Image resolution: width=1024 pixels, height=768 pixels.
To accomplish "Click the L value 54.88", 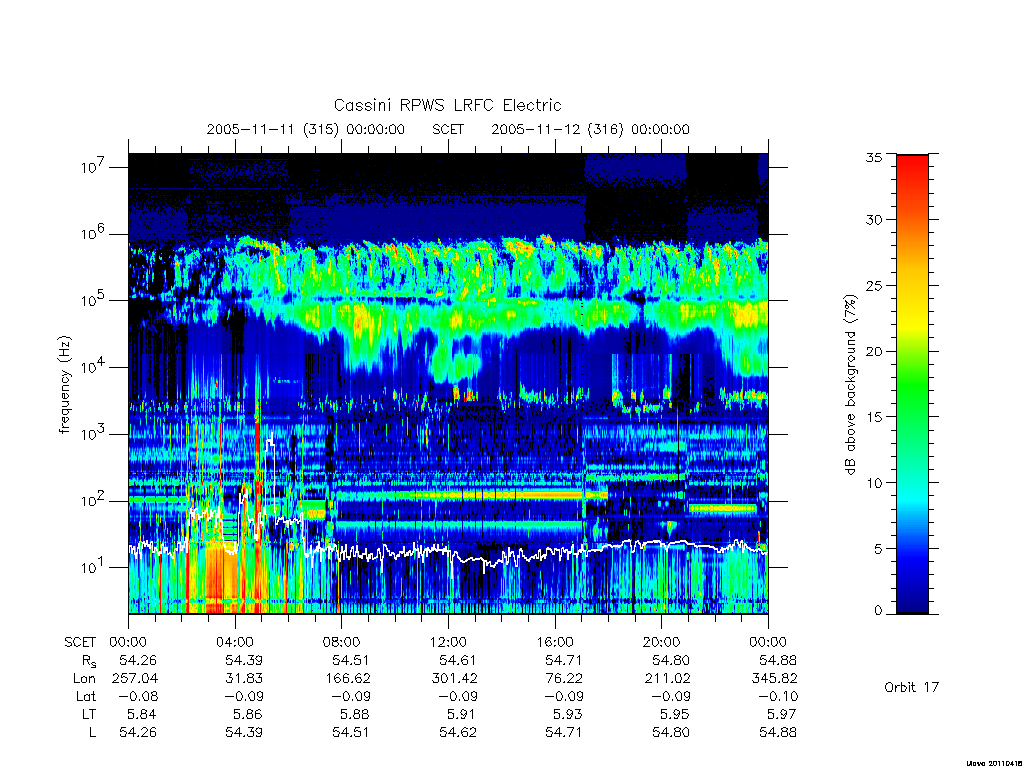I will [778, 733].
